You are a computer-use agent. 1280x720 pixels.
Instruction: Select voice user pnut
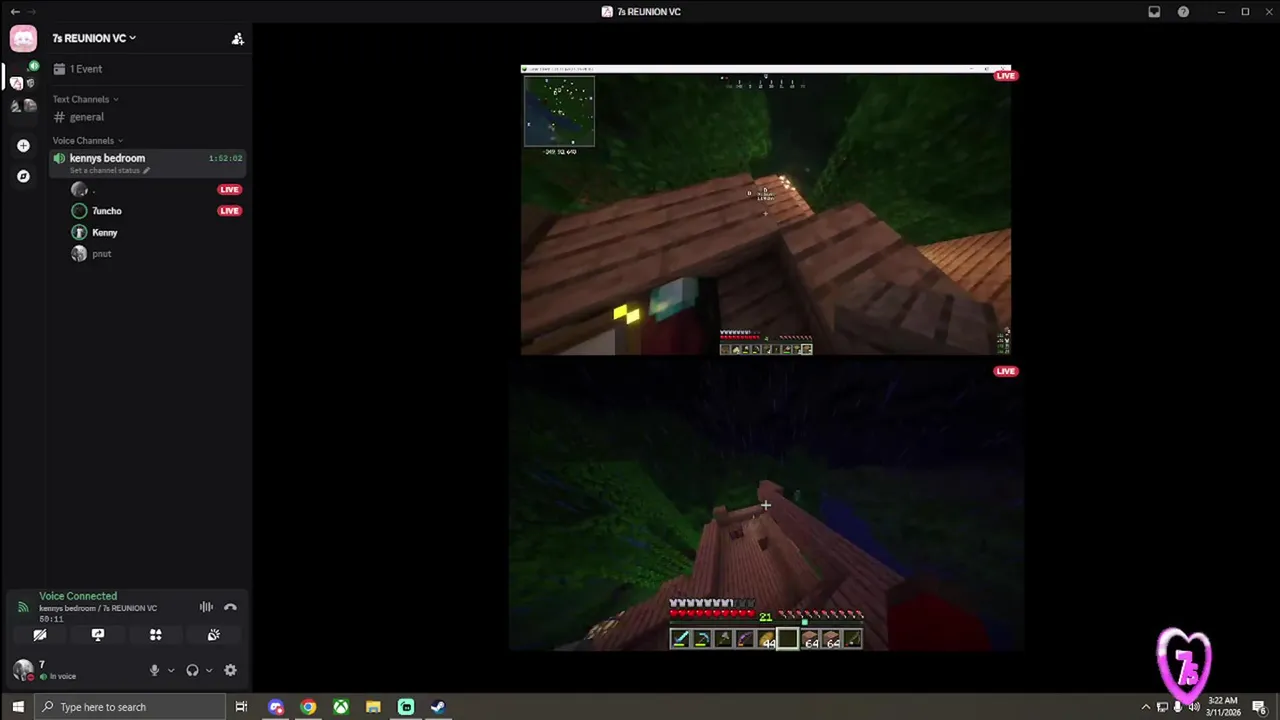(101, 254)
